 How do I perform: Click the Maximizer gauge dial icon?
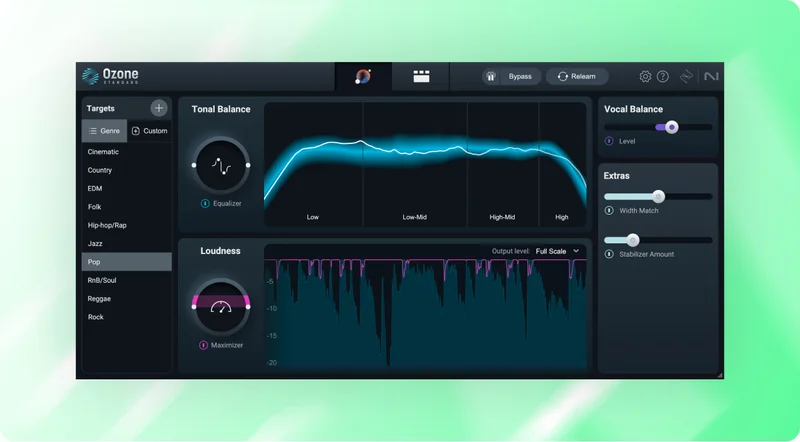point(221,307)
